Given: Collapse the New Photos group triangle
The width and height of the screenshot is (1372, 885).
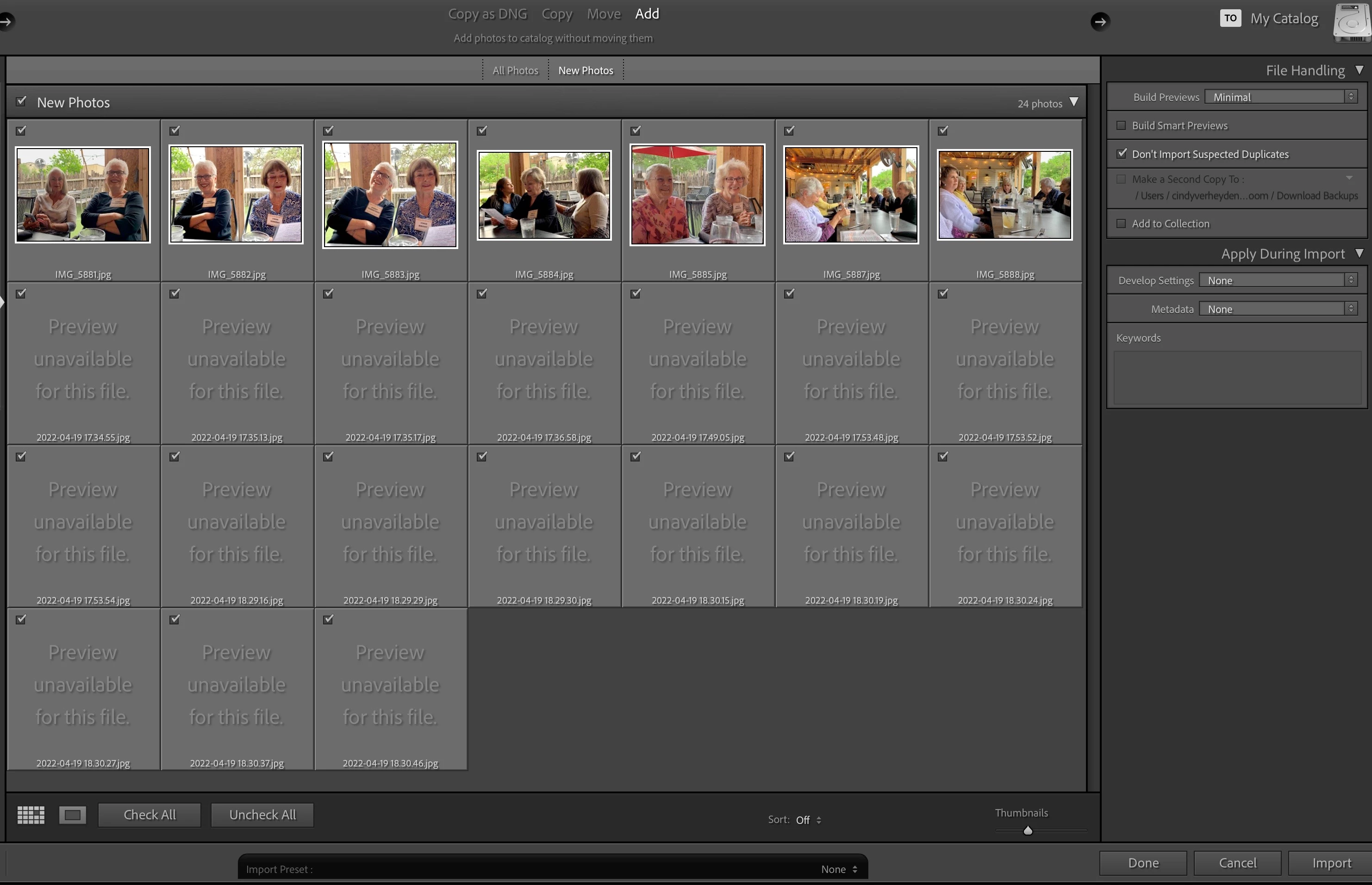Looking at the screenshot, I should click(1074, 102).
